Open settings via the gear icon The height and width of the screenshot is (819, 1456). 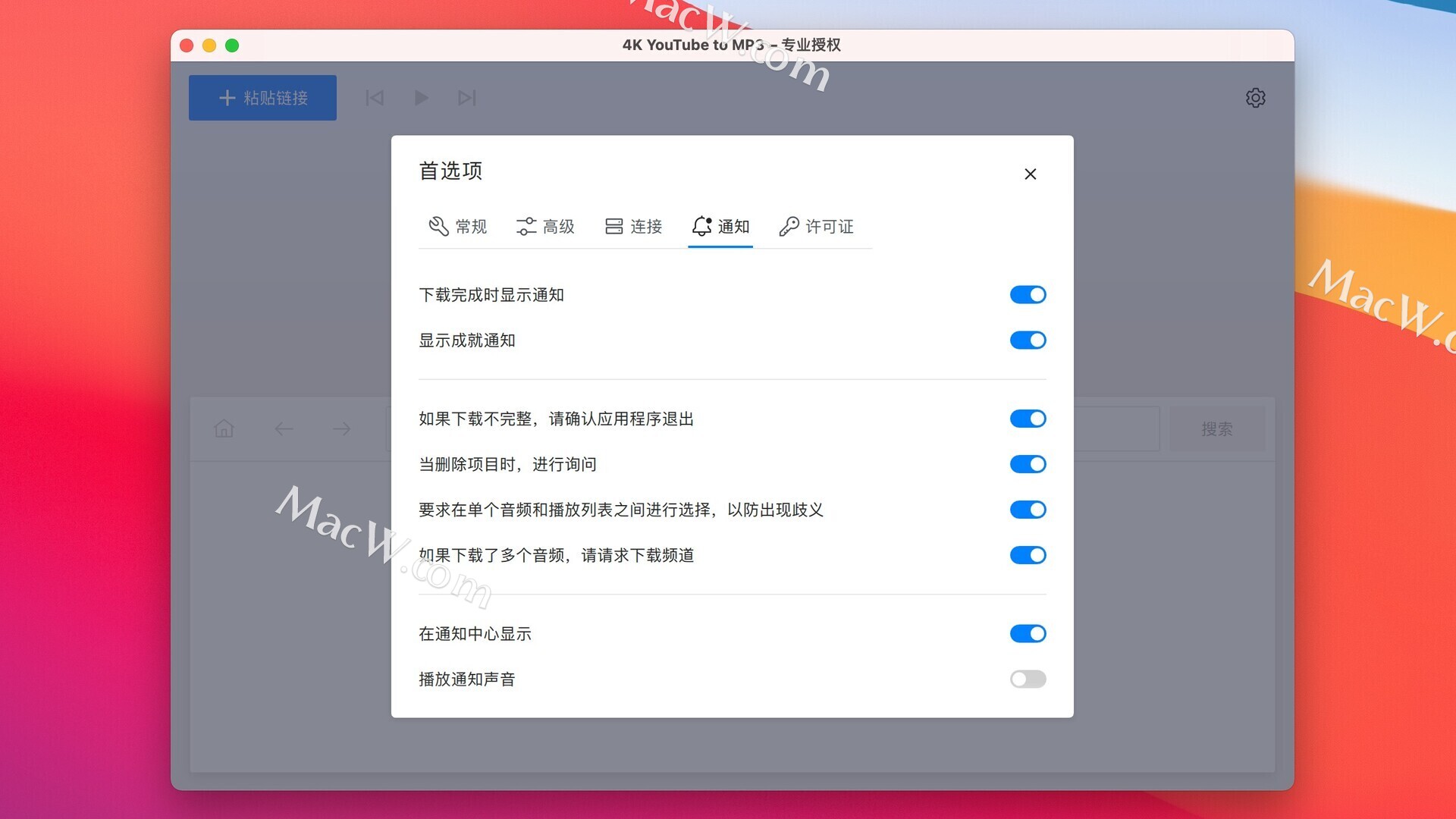point(1255,98)
